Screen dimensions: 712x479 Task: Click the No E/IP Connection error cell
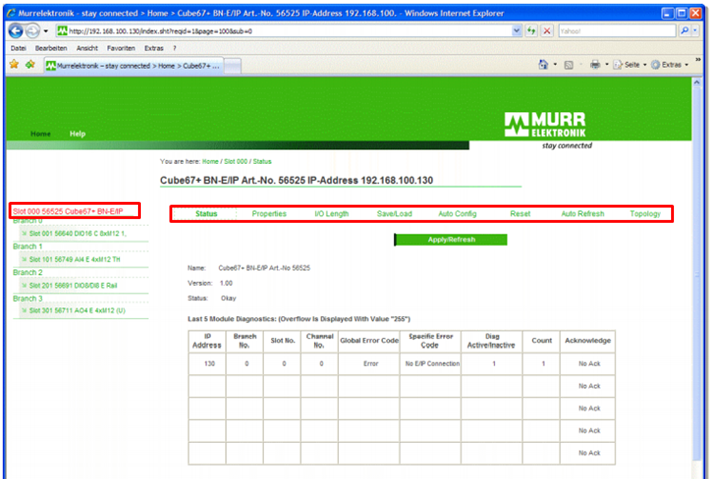tap(432, 364)
